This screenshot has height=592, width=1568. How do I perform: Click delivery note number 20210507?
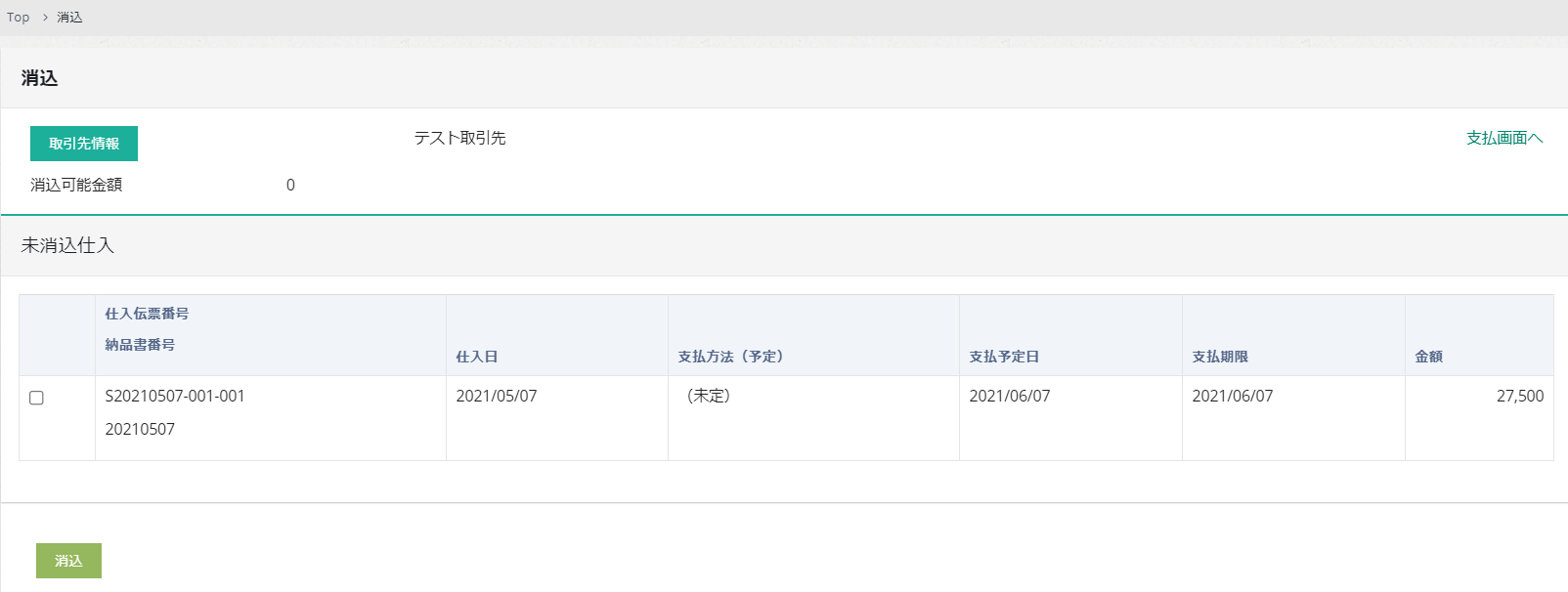coord(140,429)
